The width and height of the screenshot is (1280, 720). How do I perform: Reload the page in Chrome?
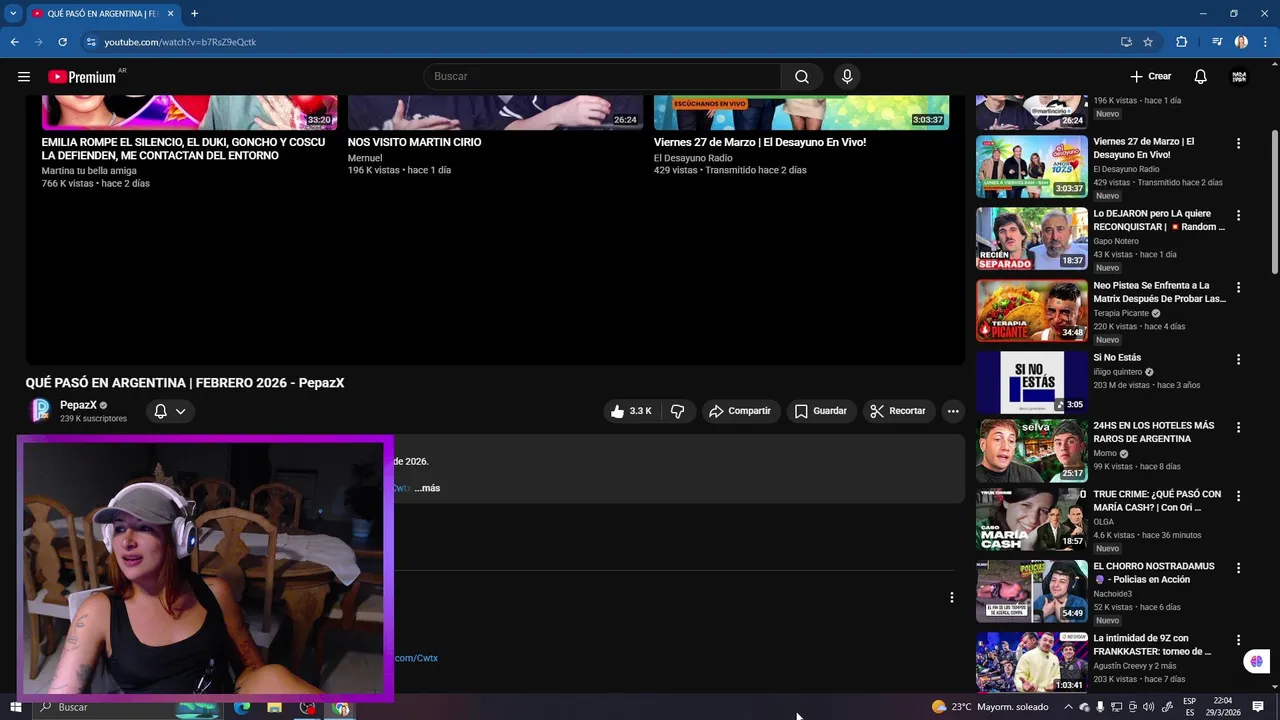coord(62,42)
